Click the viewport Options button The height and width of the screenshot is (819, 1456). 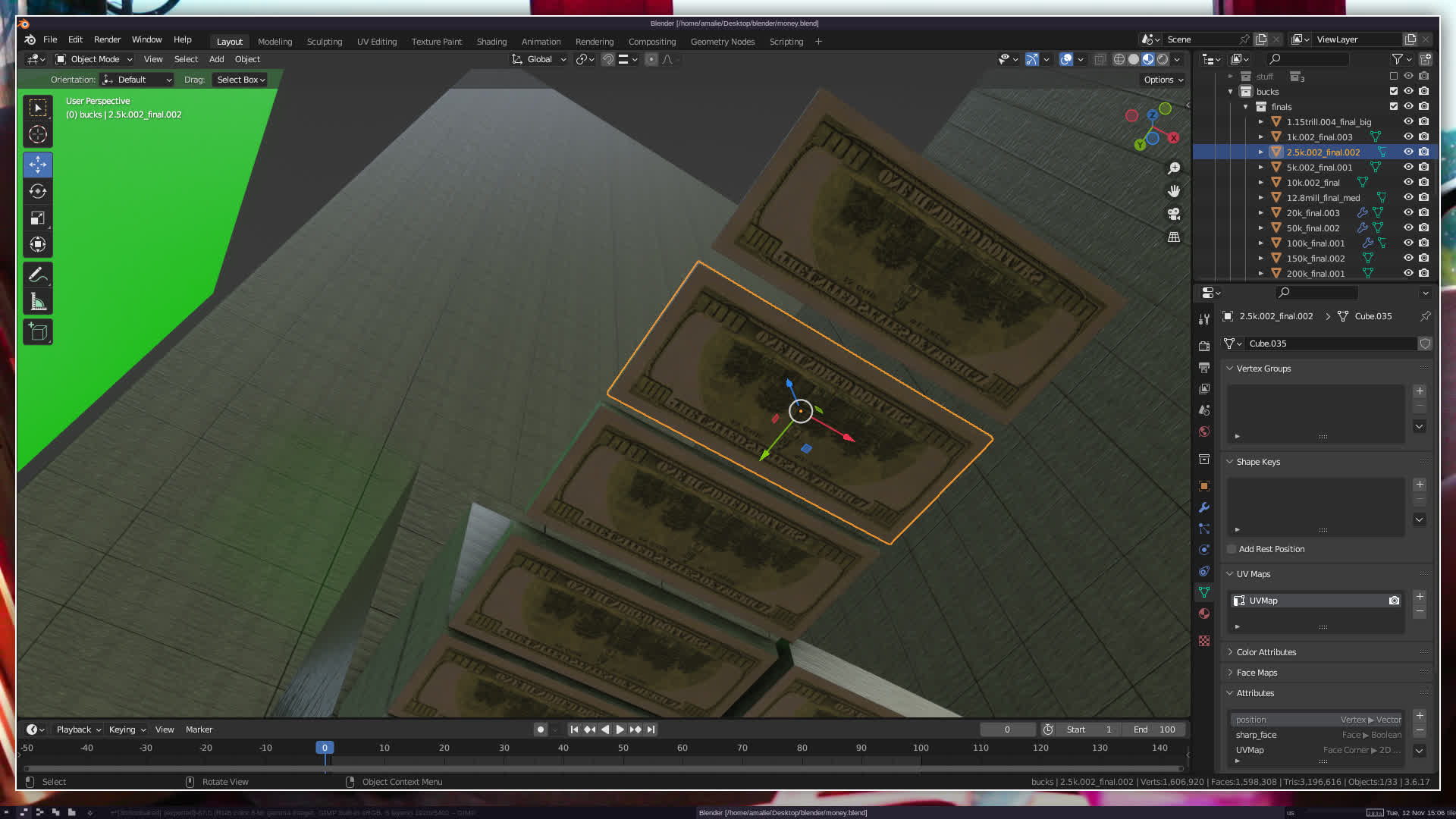(1163, 80)
